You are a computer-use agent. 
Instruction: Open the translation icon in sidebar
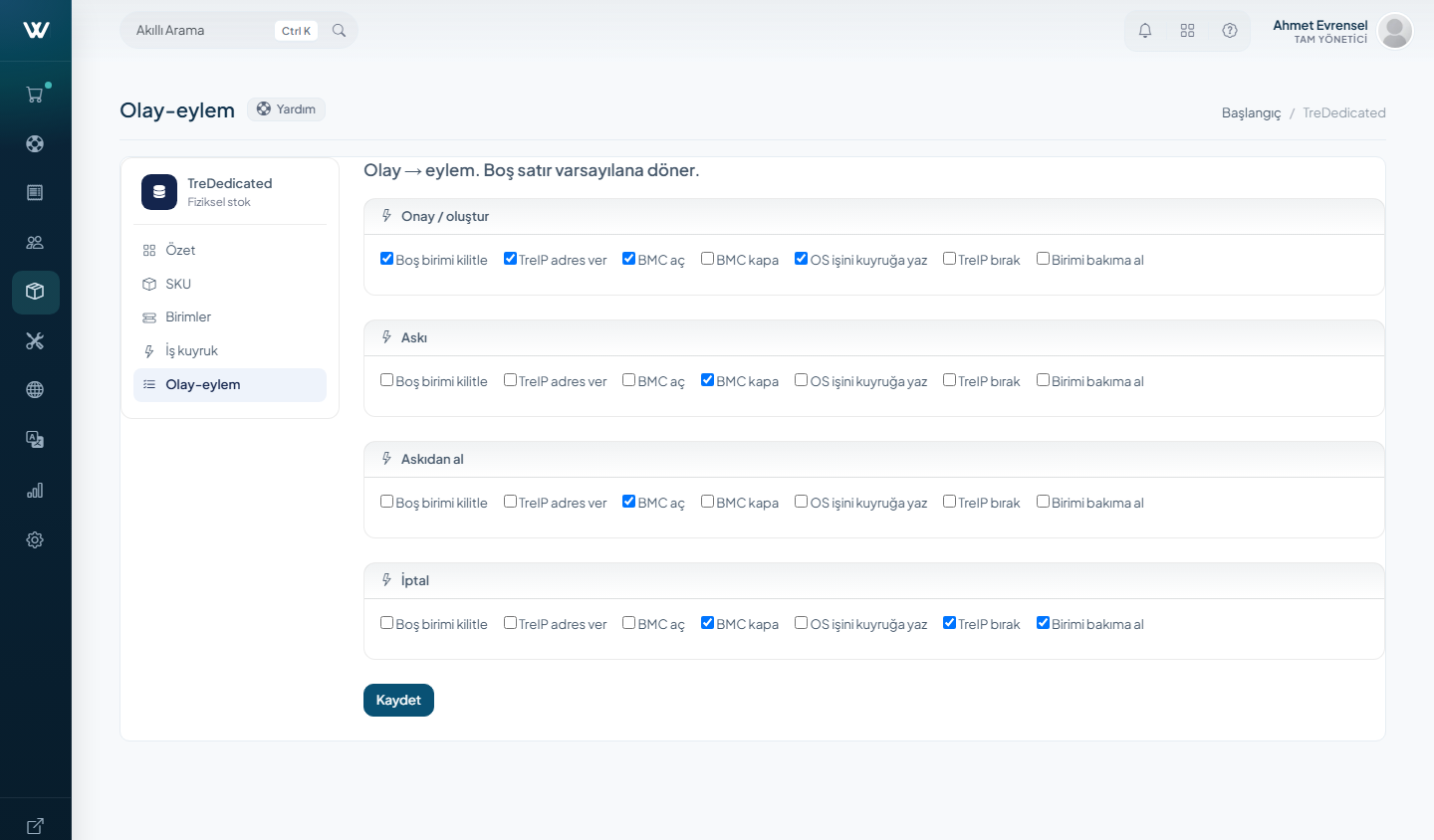(x=35, y=440)
